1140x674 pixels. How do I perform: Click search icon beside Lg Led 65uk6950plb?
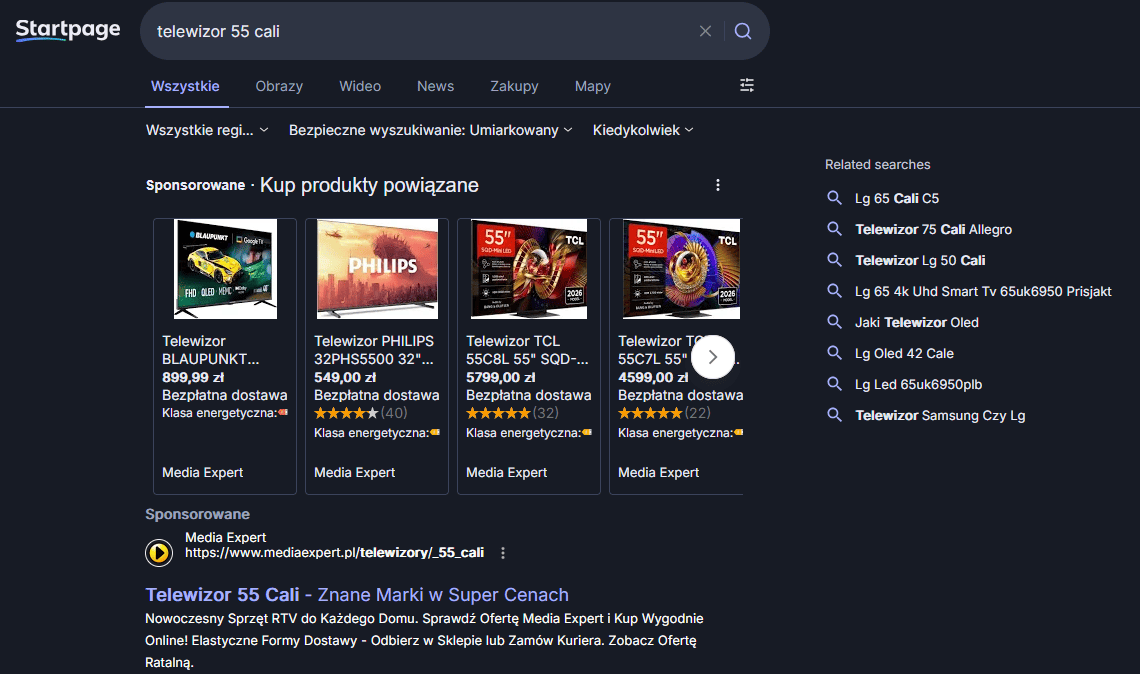pyautogui.click(x=835, y=384)
